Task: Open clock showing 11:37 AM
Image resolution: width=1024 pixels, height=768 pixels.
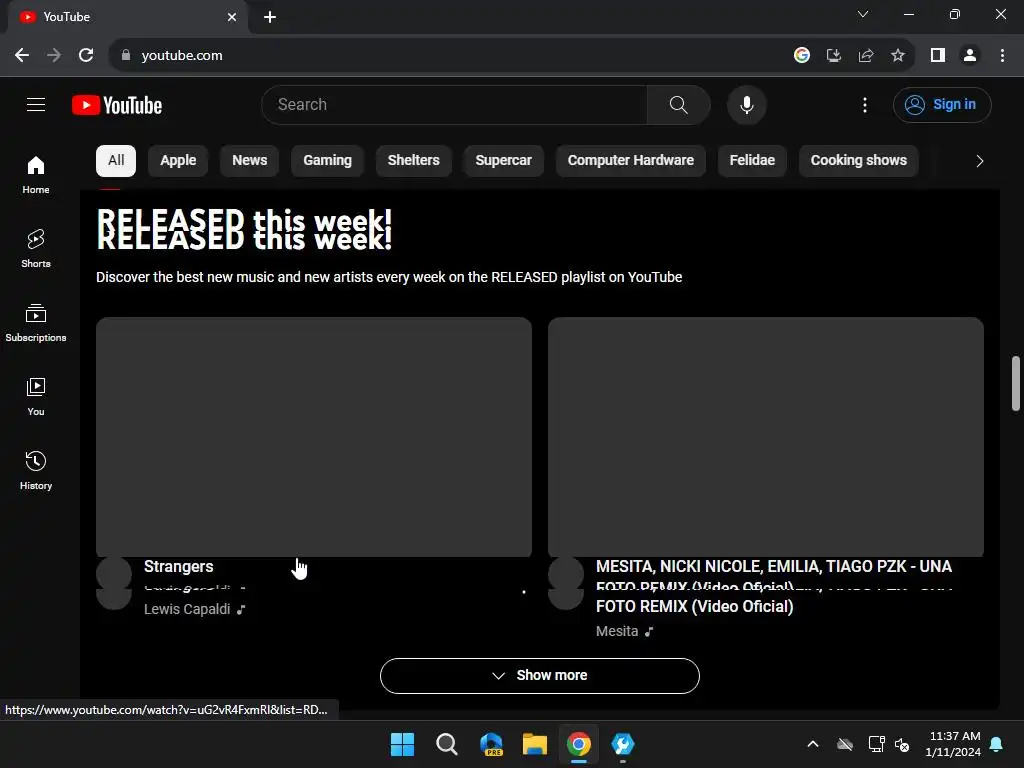Action: coord(953,744)
